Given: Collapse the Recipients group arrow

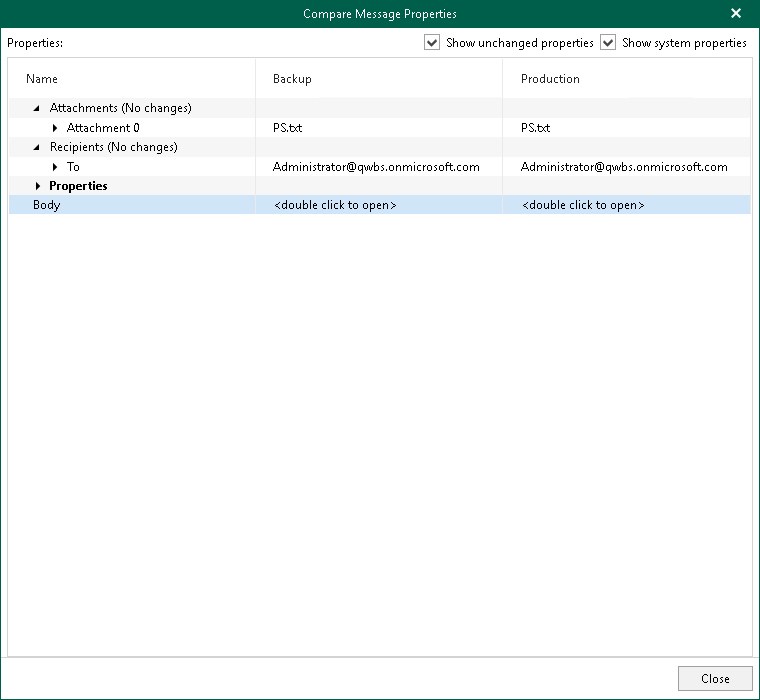Looking at the screenshot, I should (36, 147).
